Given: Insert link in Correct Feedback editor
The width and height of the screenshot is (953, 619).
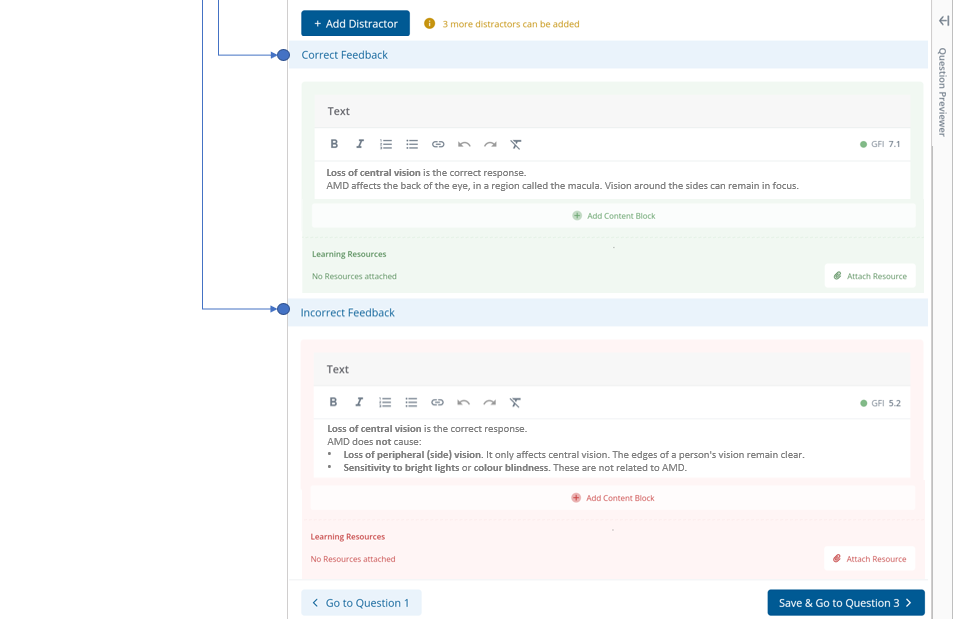Looking at the screenshot, I should (438, 144).
